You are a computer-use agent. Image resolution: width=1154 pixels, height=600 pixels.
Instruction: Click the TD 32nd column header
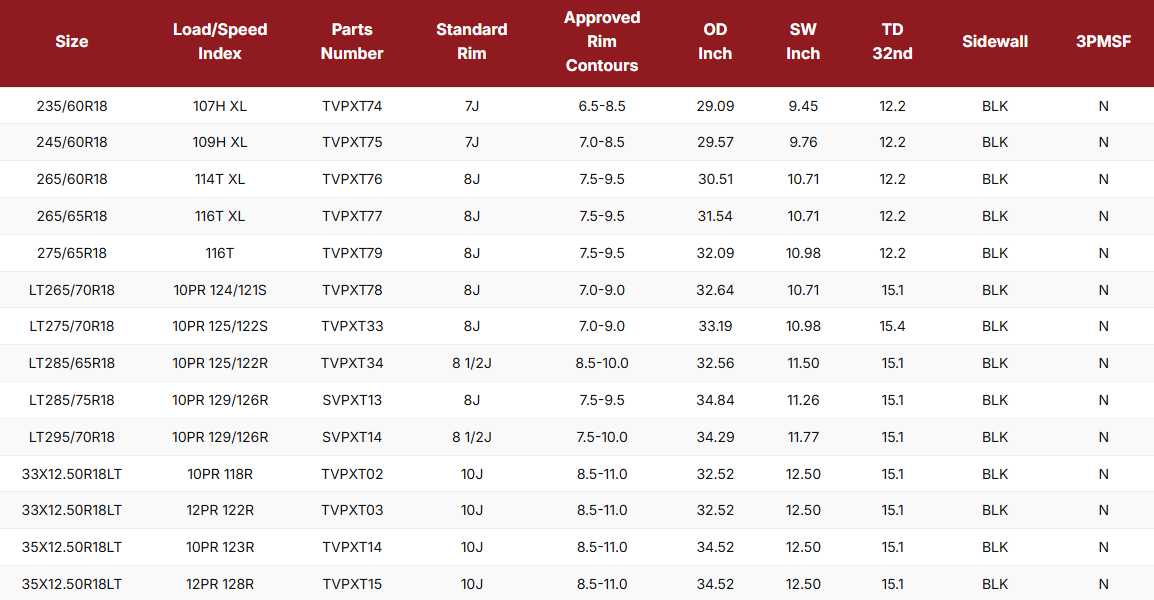pyautogui.click(x=892, y=42)
